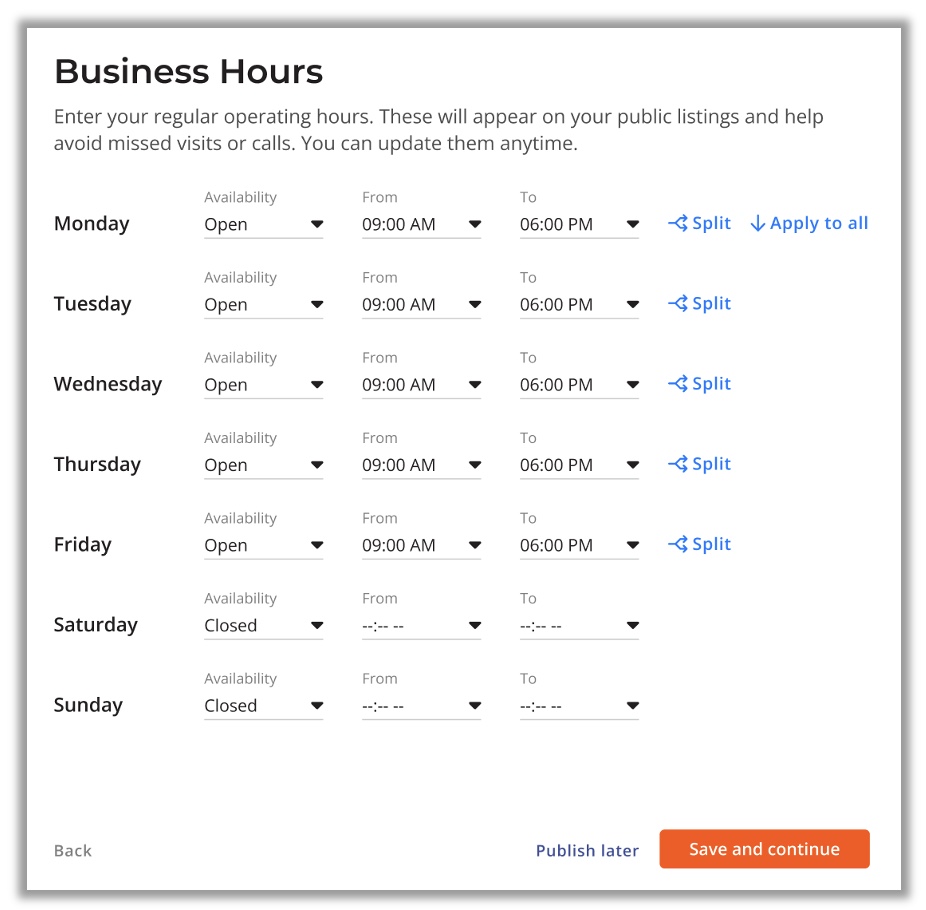Go Back to previous step
This screenshot has width=926, height=910.
tap(73, 850)
